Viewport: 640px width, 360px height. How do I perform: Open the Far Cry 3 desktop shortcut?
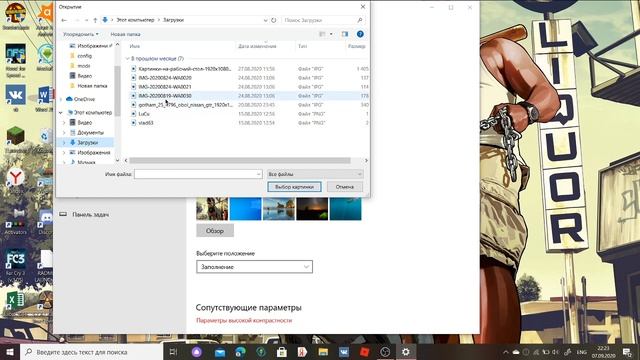[x=16, y=264]
